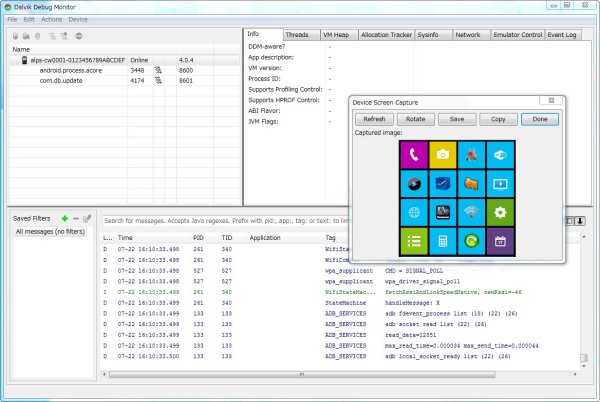Click the Rotate button
600x402 pixels.
point(416,119)
